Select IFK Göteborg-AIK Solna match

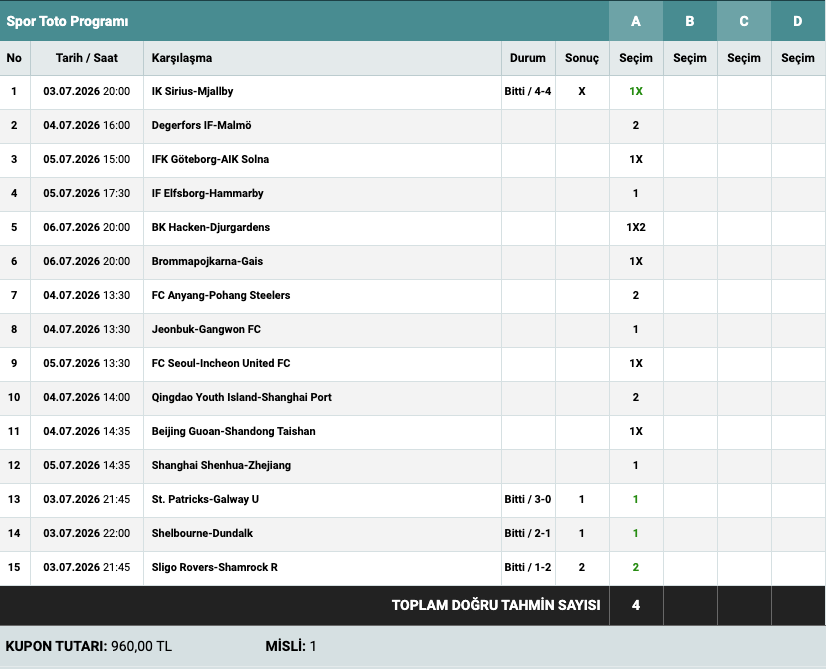pyautogui.click(x=210, y=159)
